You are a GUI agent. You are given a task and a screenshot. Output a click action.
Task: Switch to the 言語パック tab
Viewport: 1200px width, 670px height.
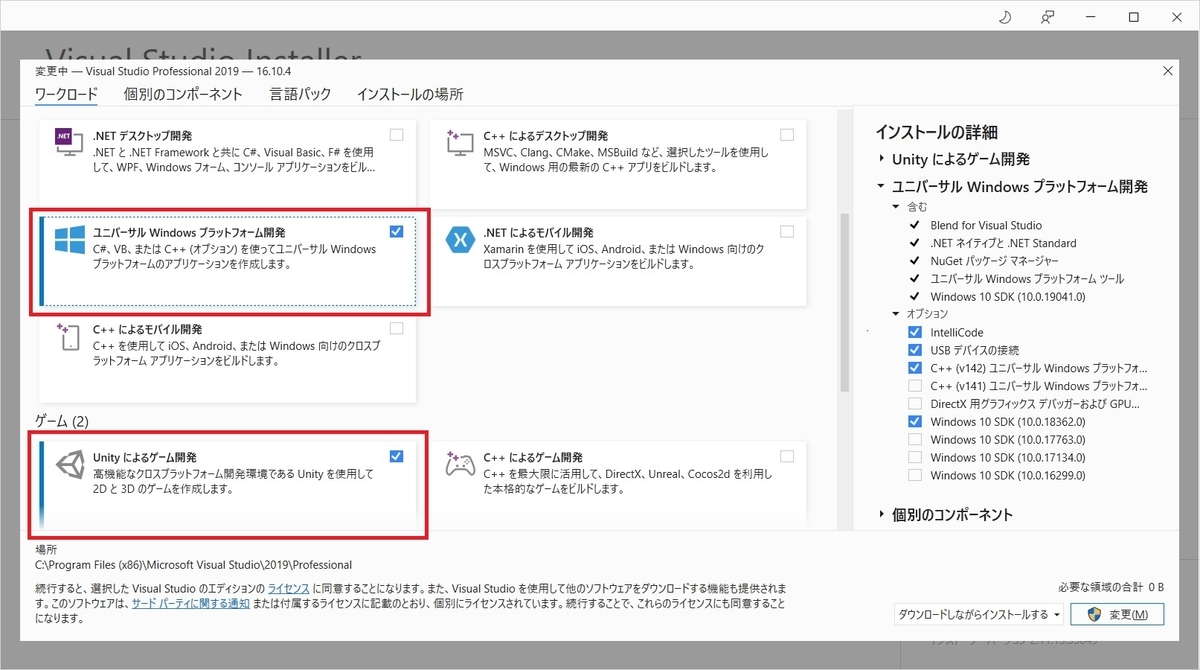coord(300,94)
